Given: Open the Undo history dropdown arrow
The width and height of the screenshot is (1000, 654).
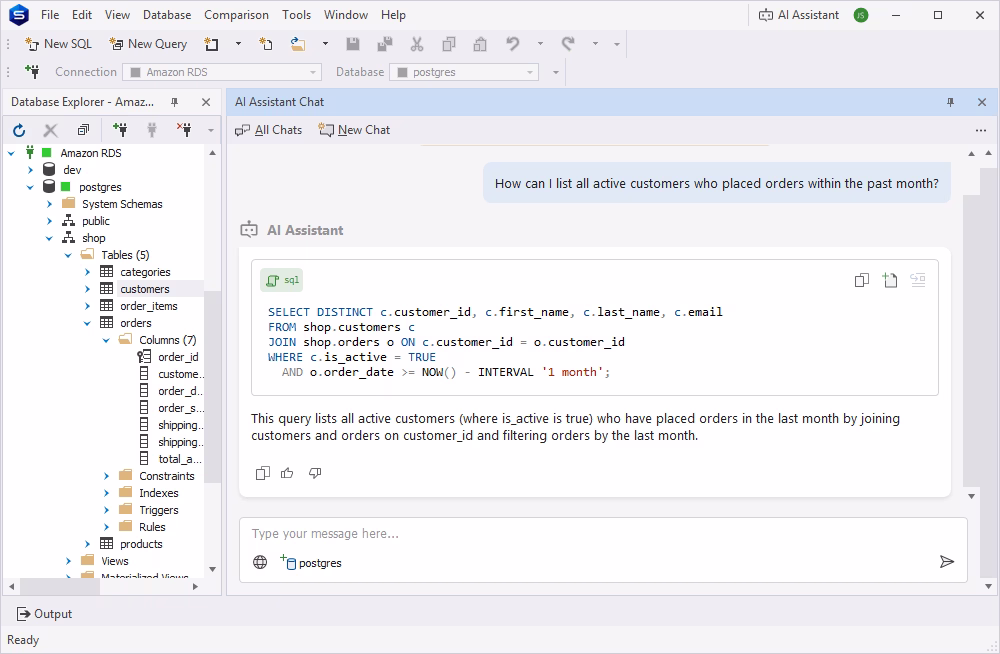Looking at the screenshot, I should pos(540,44).
